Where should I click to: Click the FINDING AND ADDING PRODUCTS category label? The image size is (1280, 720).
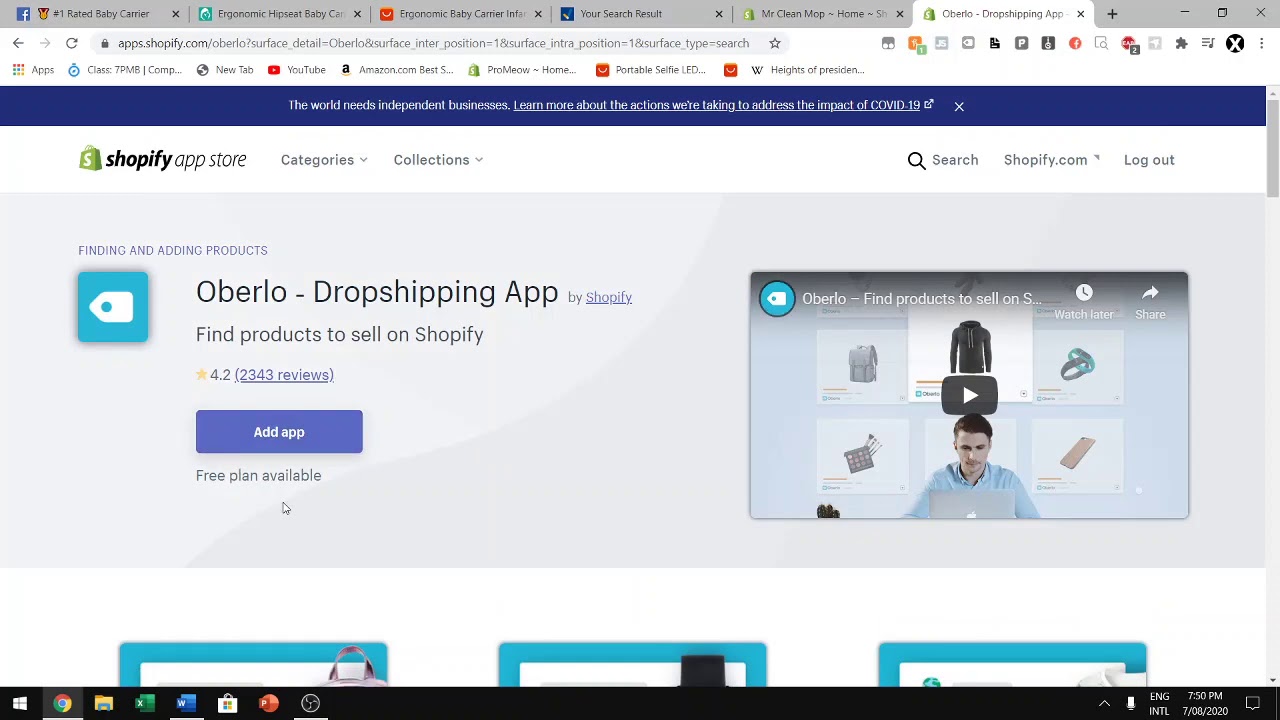pos(173,250)
